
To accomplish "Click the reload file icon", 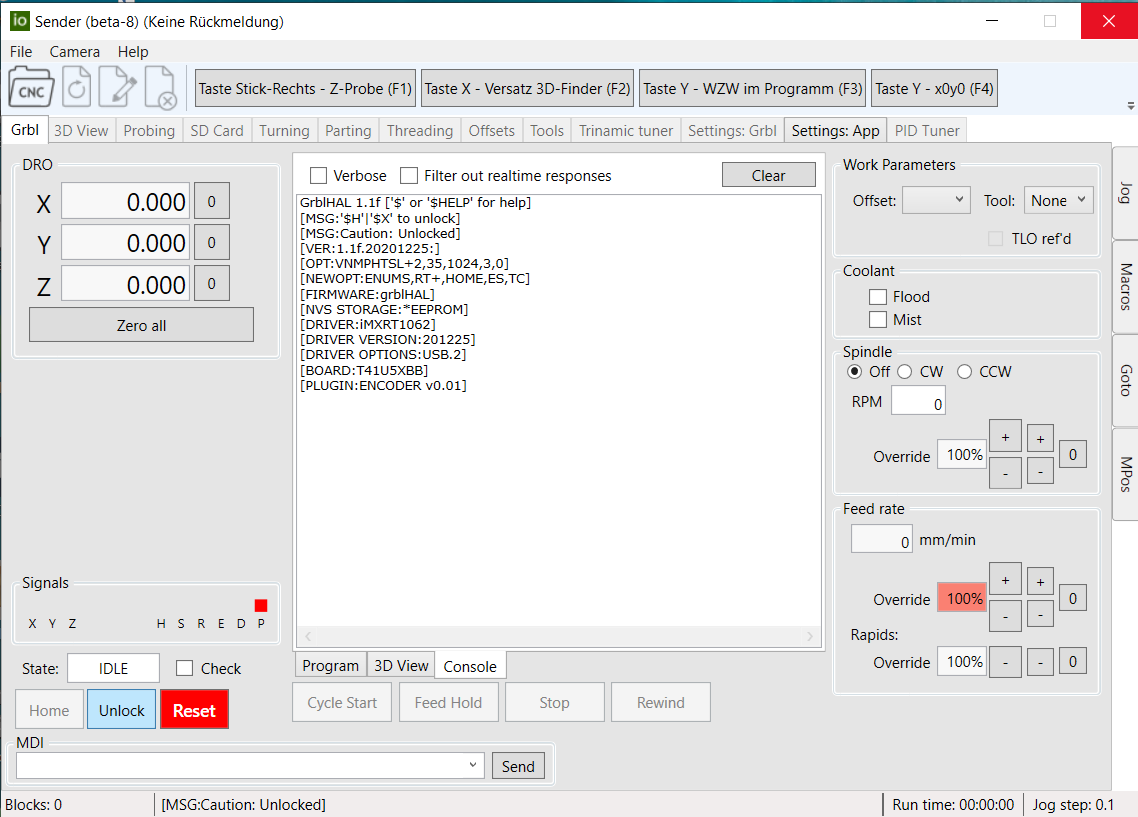I will click(77, 88).
